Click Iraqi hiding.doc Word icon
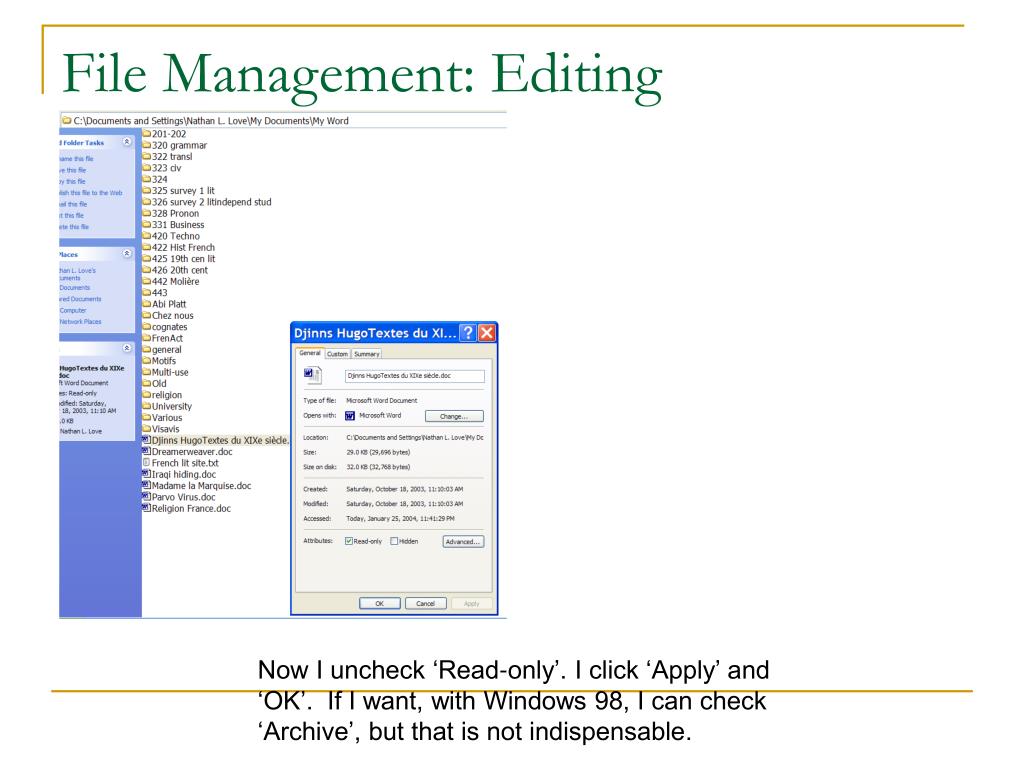 (x=147, y=474)
